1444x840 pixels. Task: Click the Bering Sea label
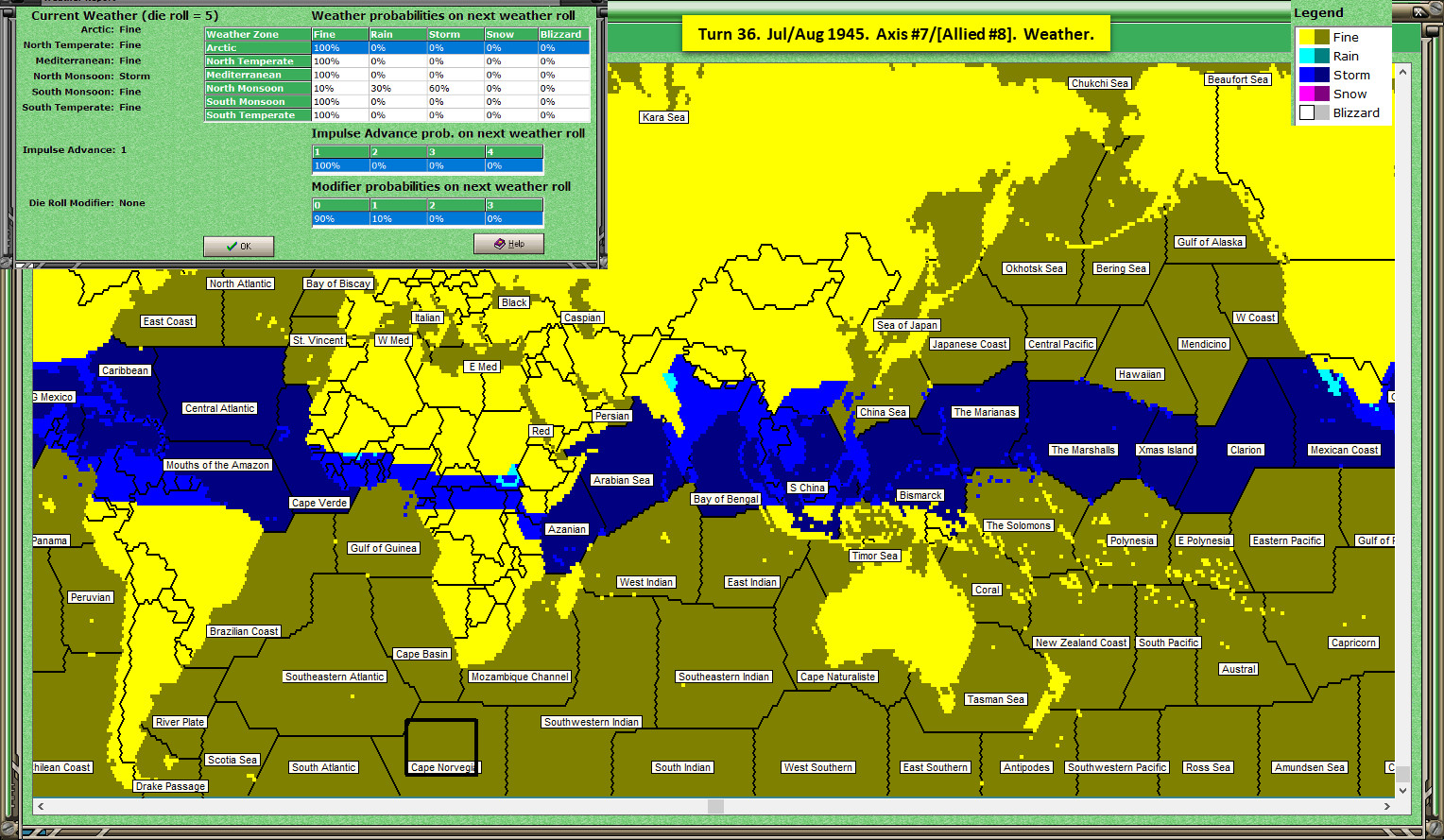tap(1121, 268)
